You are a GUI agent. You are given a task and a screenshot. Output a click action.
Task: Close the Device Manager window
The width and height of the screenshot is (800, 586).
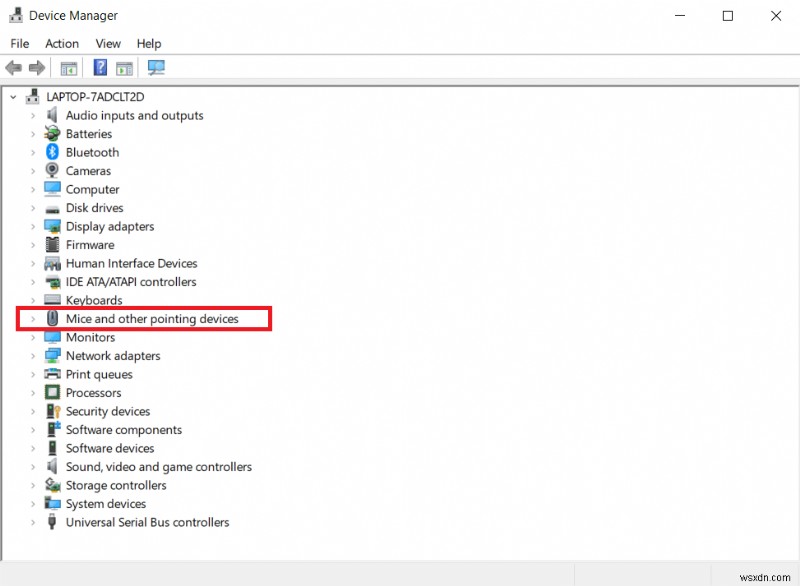[x=776, y=16]
